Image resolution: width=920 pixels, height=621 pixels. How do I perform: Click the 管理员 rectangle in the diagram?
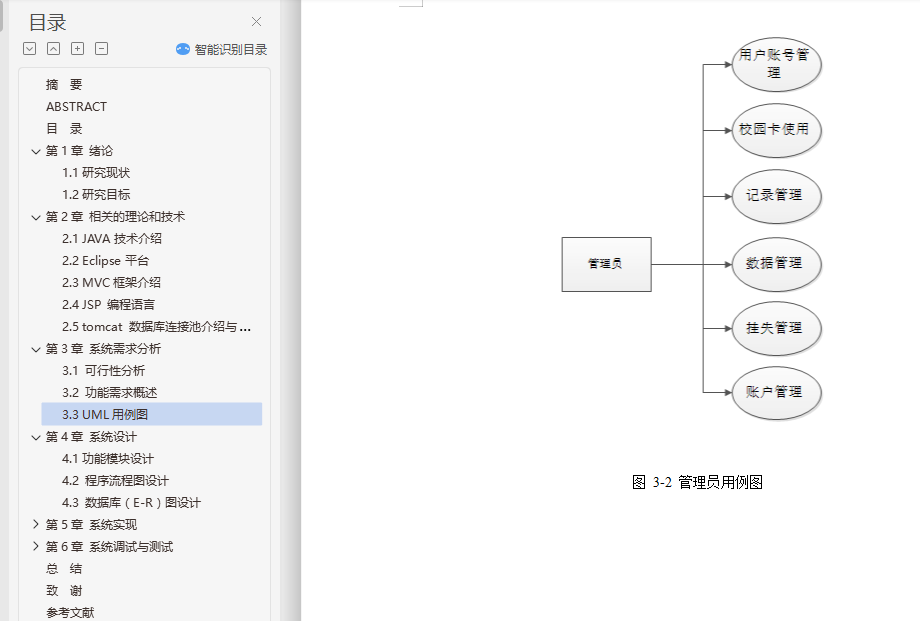click(x=606, y=264)
